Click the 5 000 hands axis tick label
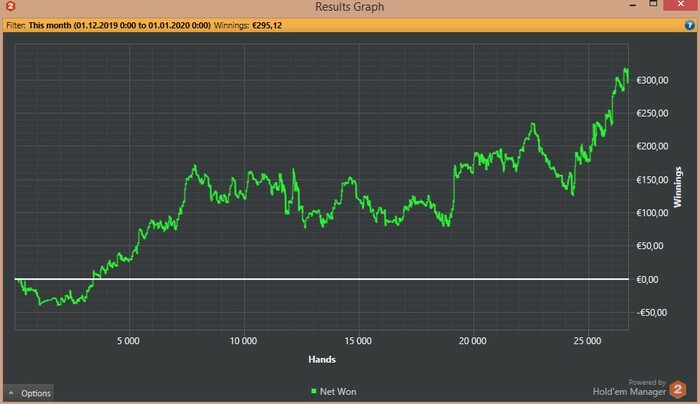The width and height of the screenshot is (700, 404). (129, 341)
